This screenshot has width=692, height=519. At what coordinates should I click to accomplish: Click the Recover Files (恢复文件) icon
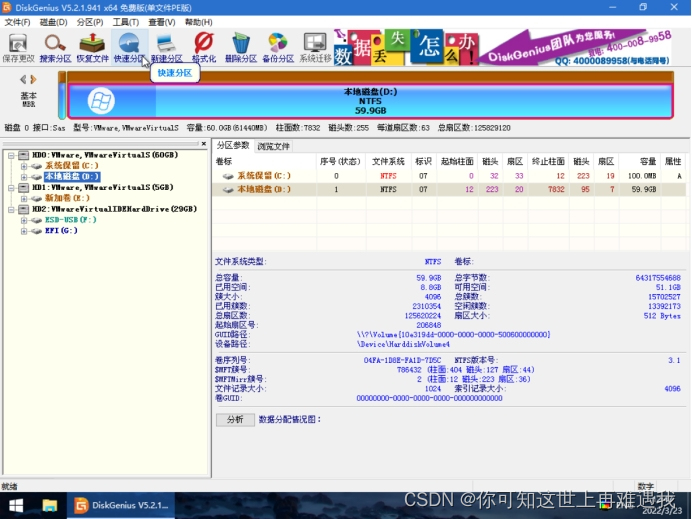(x=92, y=48)
